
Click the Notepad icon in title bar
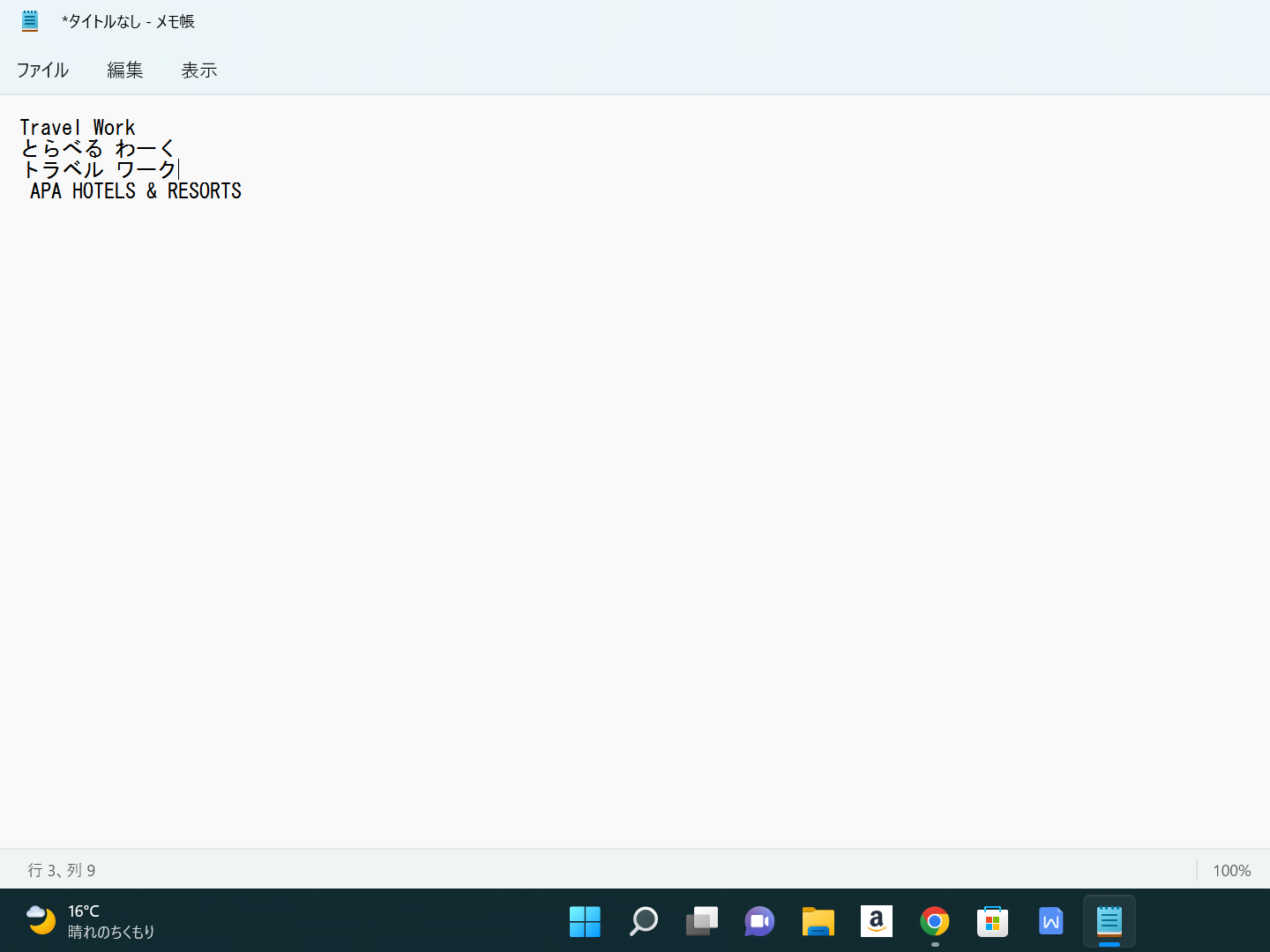[x=30, y=21]
